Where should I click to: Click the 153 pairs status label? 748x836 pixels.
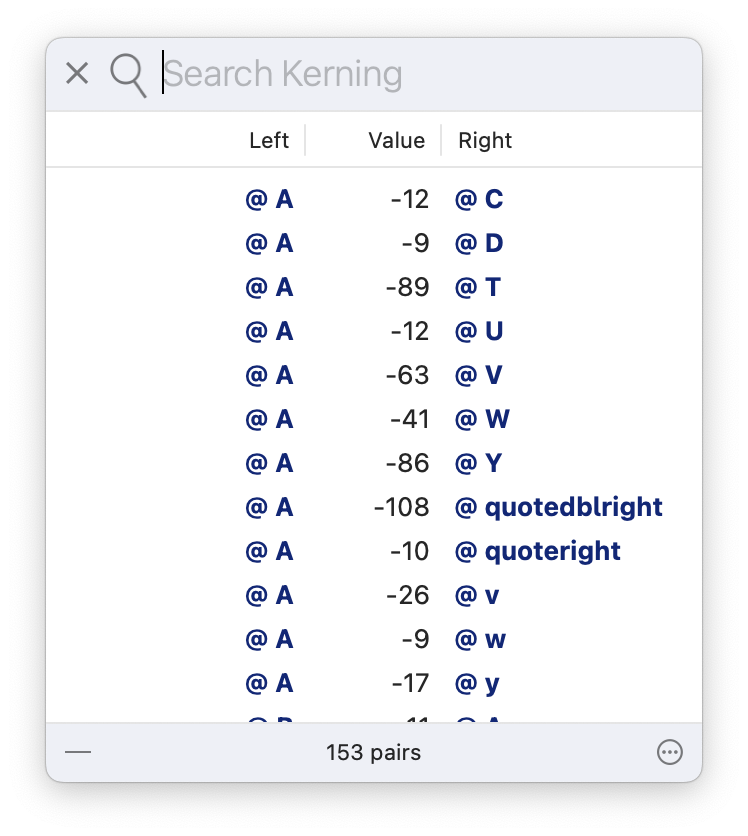(x=374, y=751)
